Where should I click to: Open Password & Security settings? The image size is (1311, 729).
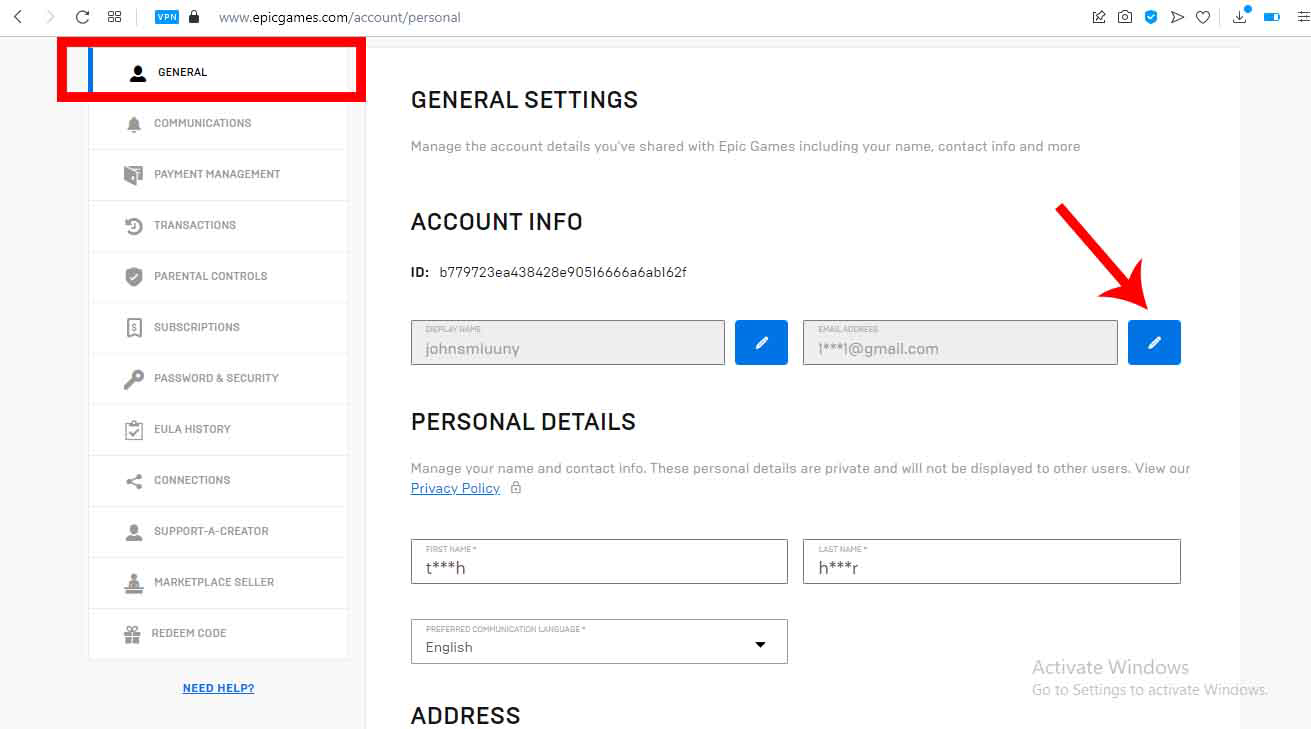click(x=218, y=378)
